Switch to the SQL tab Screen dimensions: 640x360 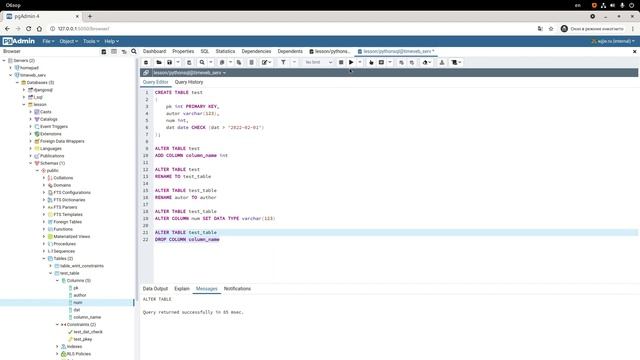coord(204,51)
